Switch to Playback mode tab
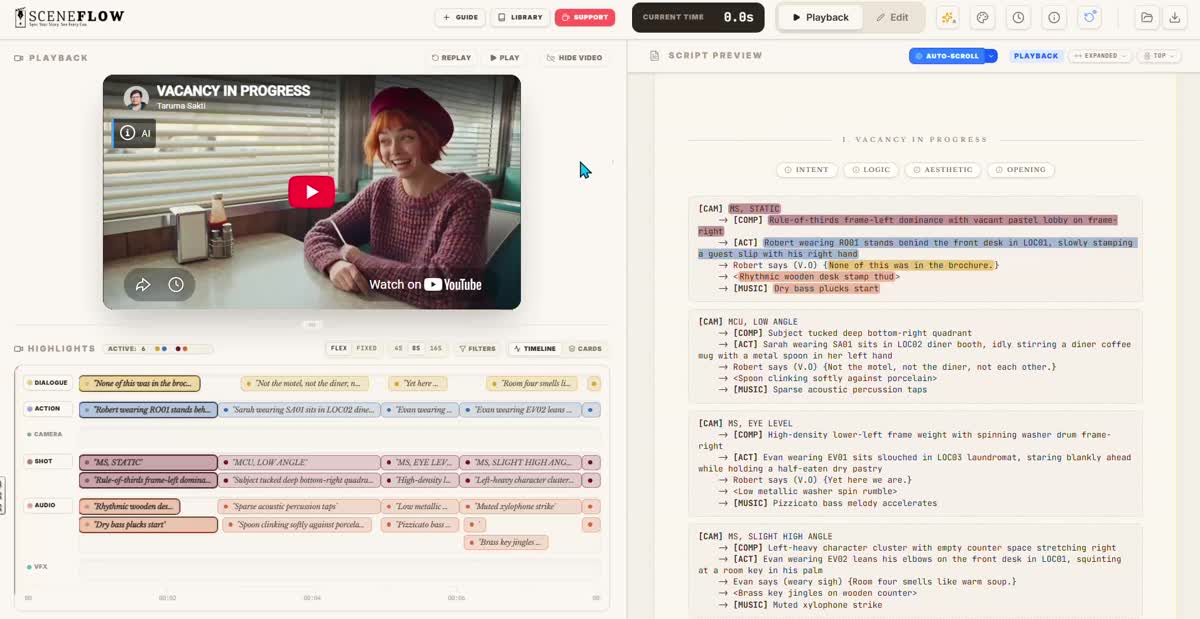This screenshot has height=619, width=1200. 820,17
